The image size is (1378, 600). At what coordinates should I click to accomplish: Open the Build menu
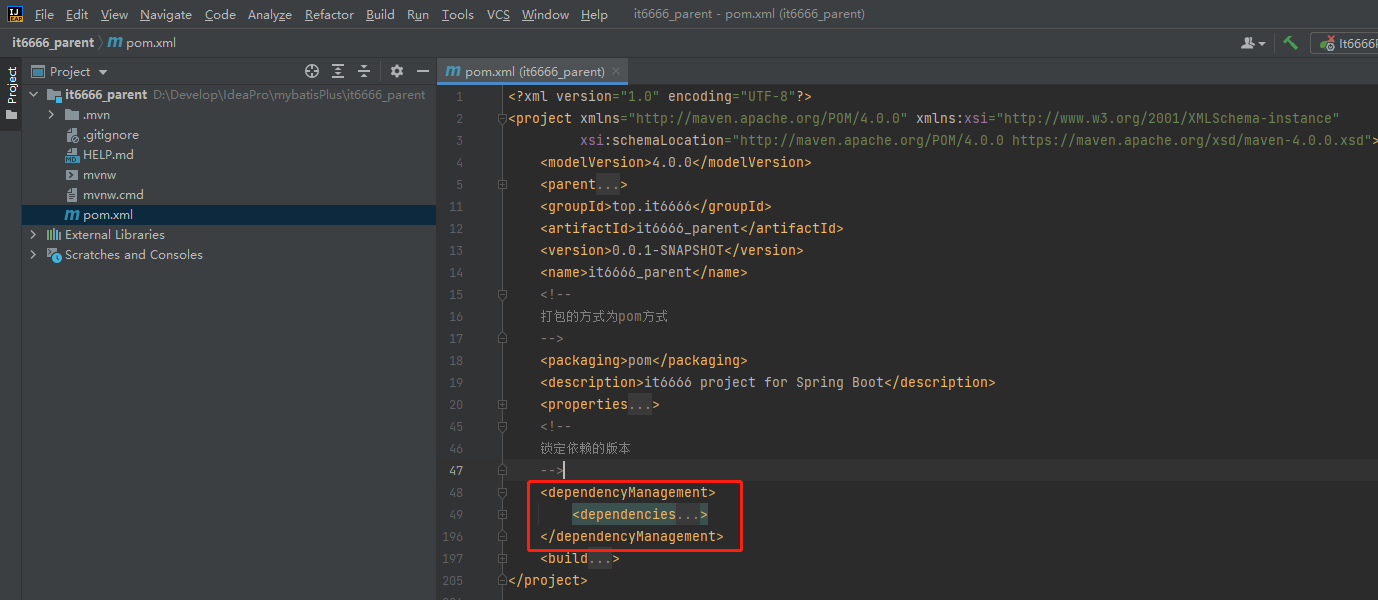click(x=380, y=15)
